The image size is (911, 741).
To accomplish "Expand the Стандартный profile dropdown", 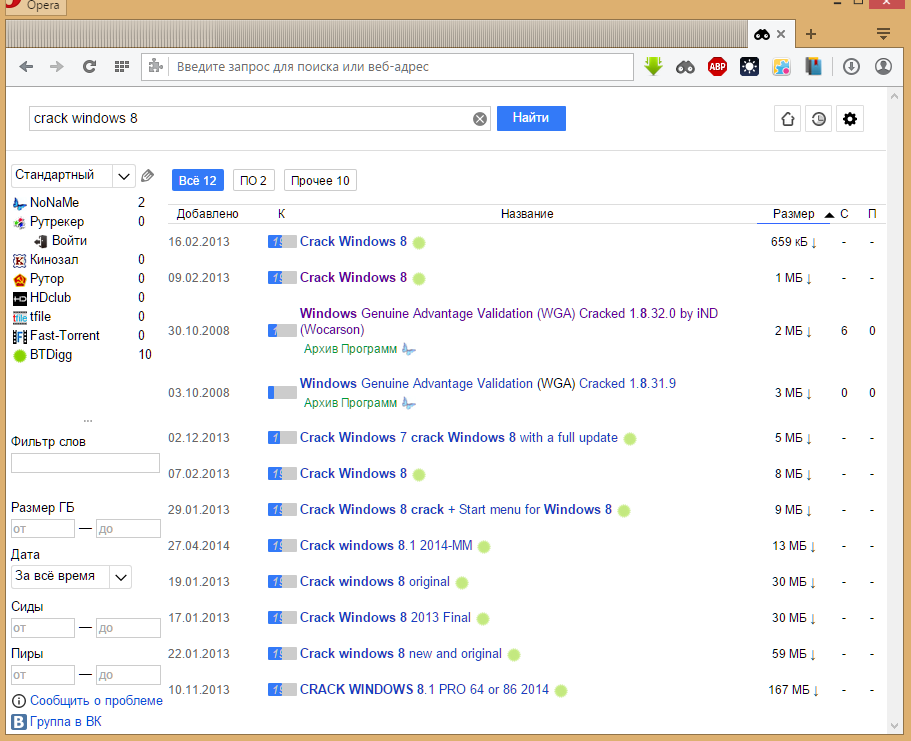I will (x=123, y=176).
